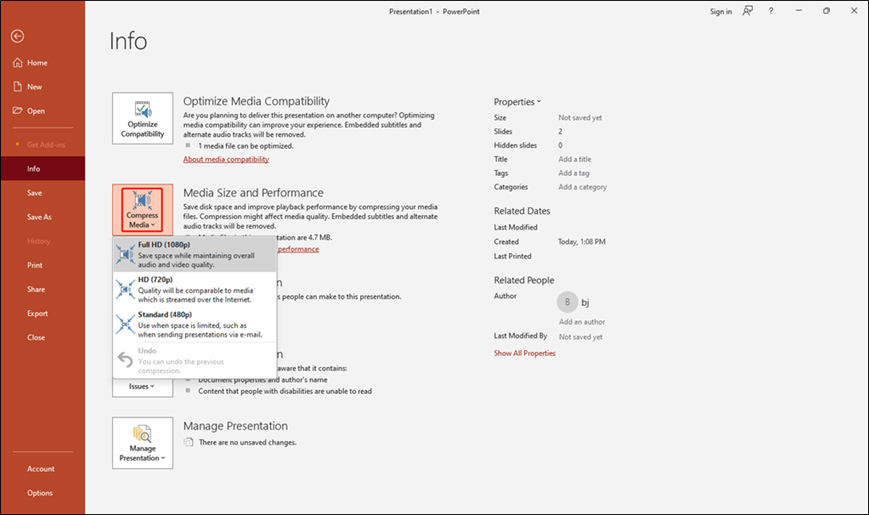Image resolution: width=869 pixels, height=515 pixels.
Task: Restore down the PowerPoint window
Action: point(826,11)
